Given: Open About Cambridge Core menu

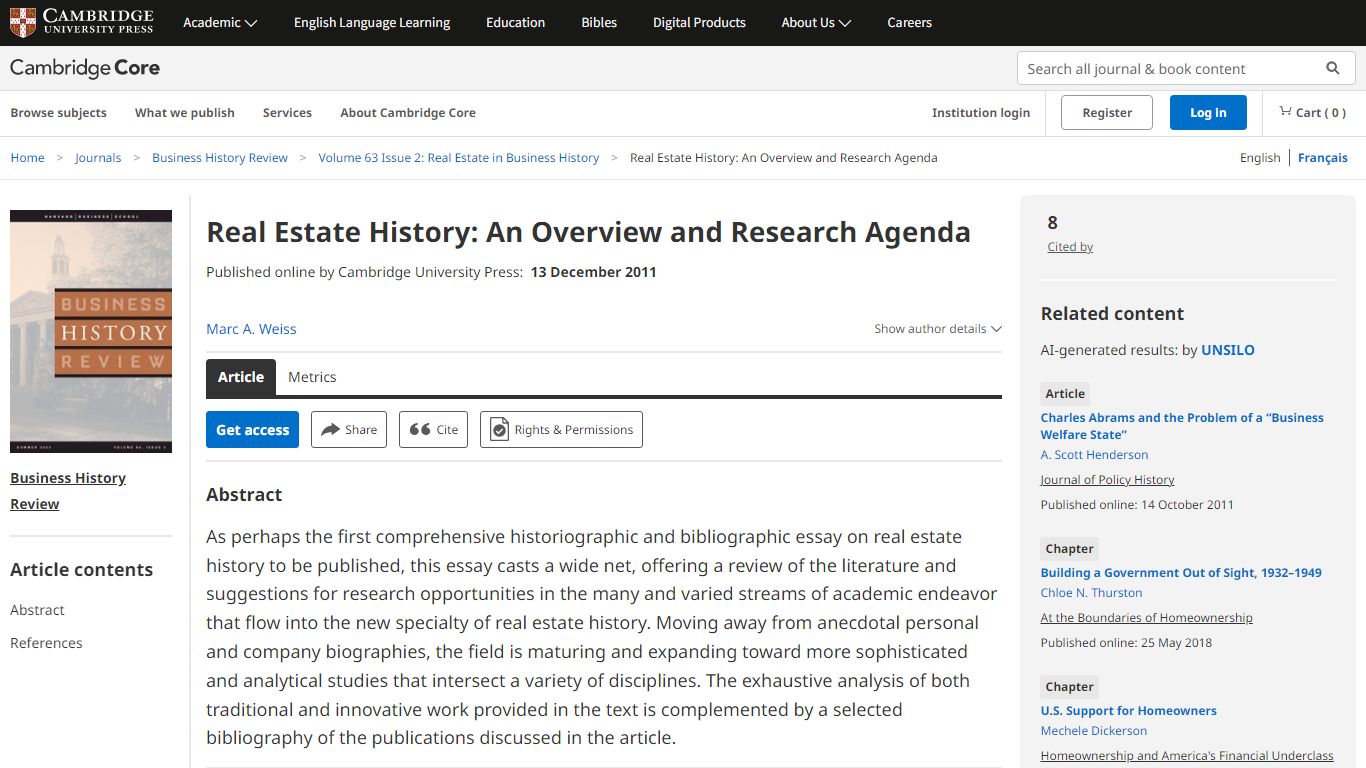Looking at the screenshot, I should pos(408,113).
